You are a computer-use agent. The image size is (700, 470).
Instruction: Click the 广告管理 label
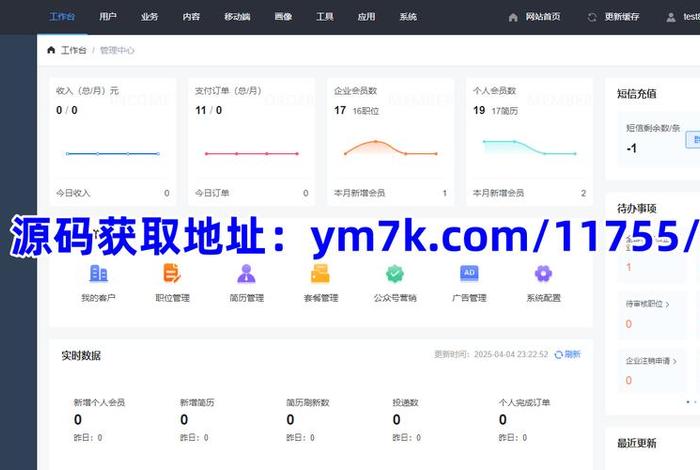(469, 298)
